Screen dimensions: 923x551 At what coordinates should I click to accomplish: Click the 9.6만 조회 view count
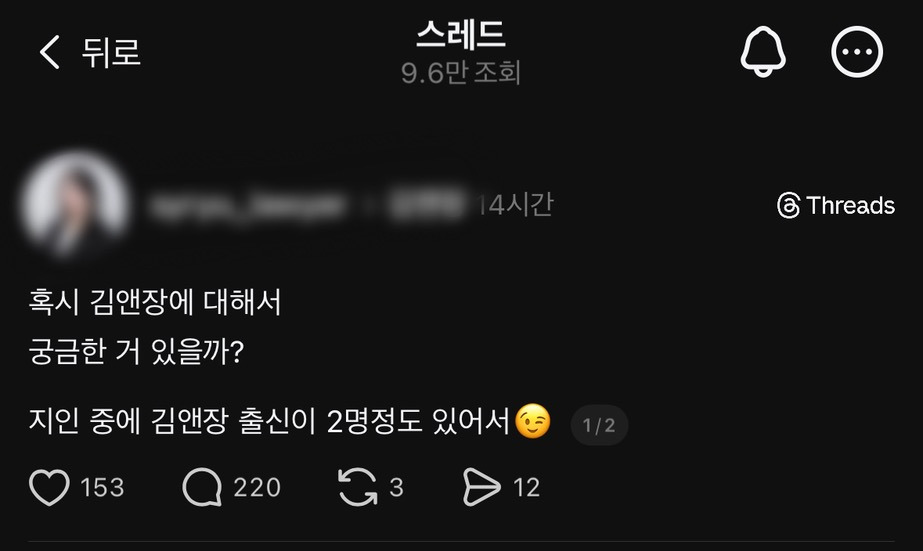[x=461, y=72]
